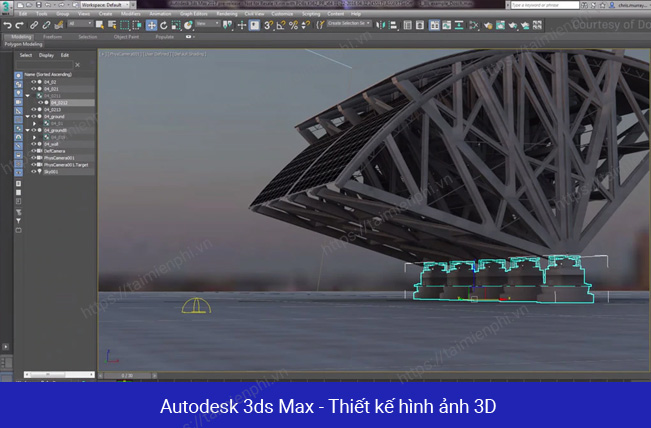The image size is (651, 428).
Task: Toggle the Layer Explorer icon
Action: point(420,25)
